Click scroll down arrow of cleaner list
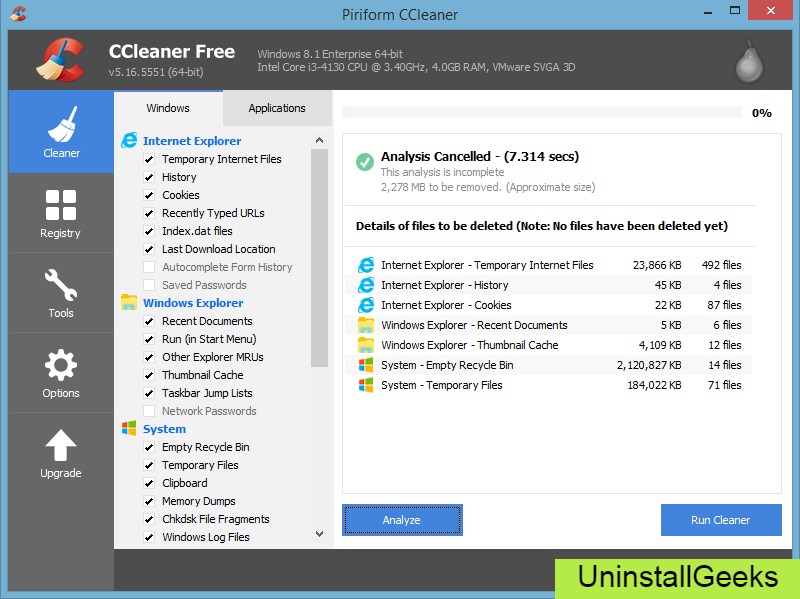 319,534
